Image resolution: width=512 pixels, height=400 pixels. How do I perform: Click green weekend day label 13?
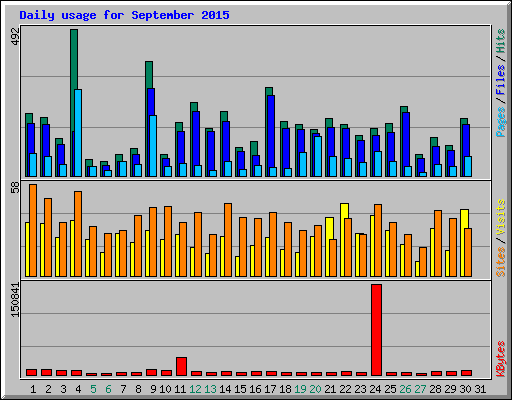210,389
